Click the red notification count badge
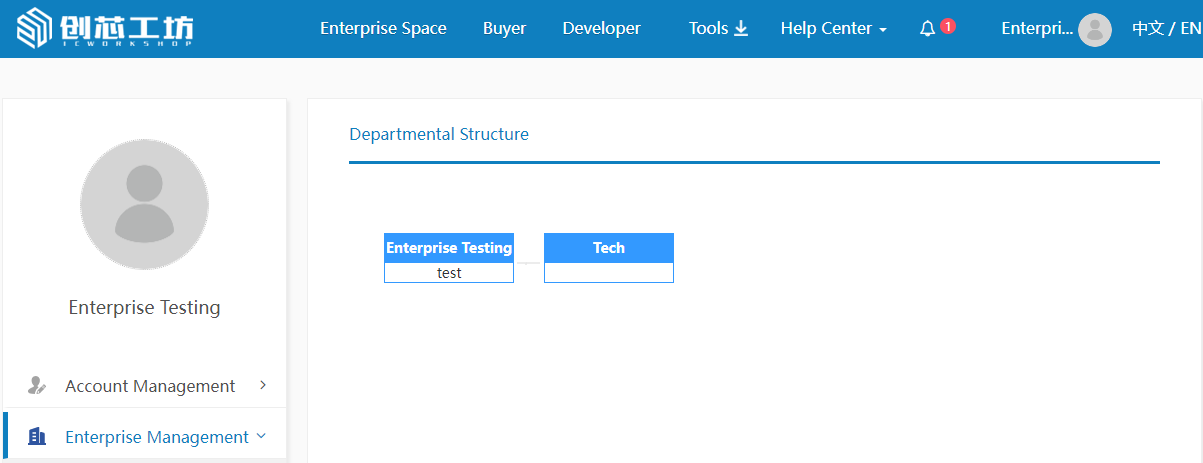Image resolution: width=1203 pixels, height=463 pixels. pyautogui.click(x=947, y=26)
